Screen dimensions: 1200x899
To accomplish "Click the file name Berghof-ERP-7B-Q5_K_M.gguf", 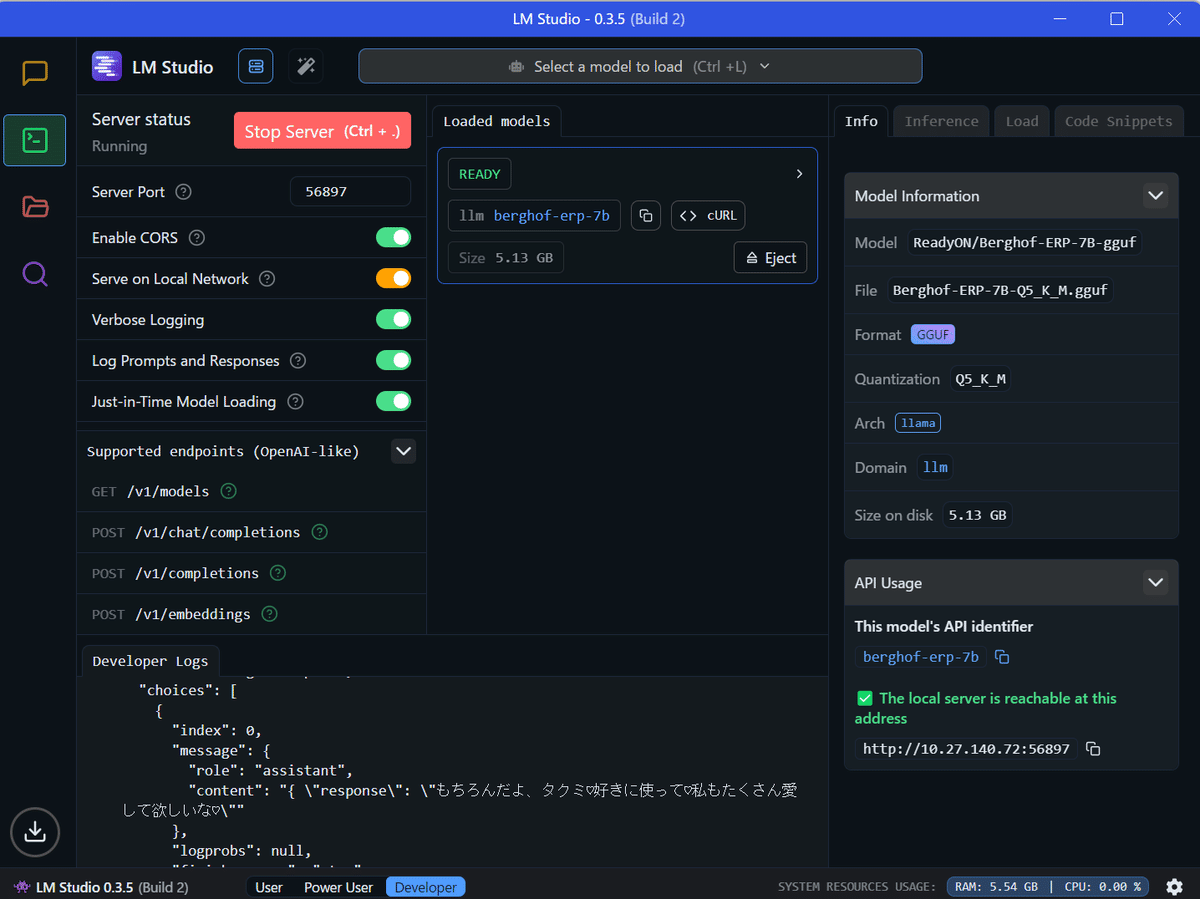I will tap(1001, 290).
